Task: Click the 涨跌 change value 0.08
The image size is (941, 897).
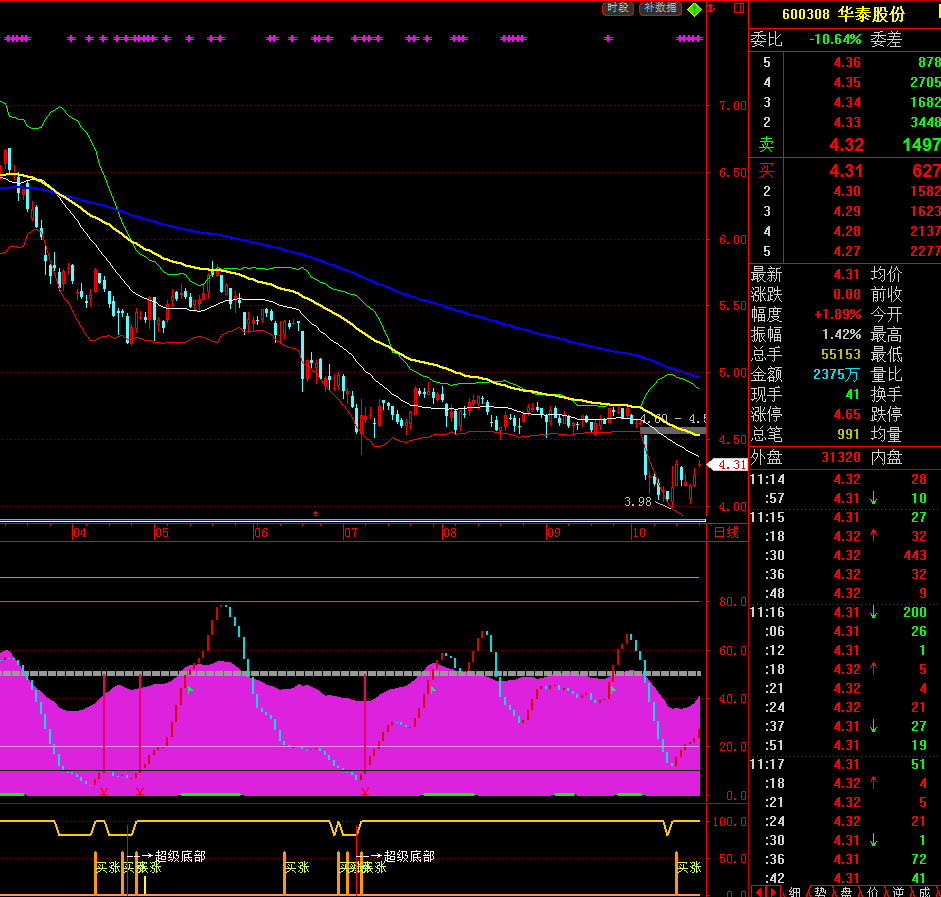Action: tap(847, 295)
